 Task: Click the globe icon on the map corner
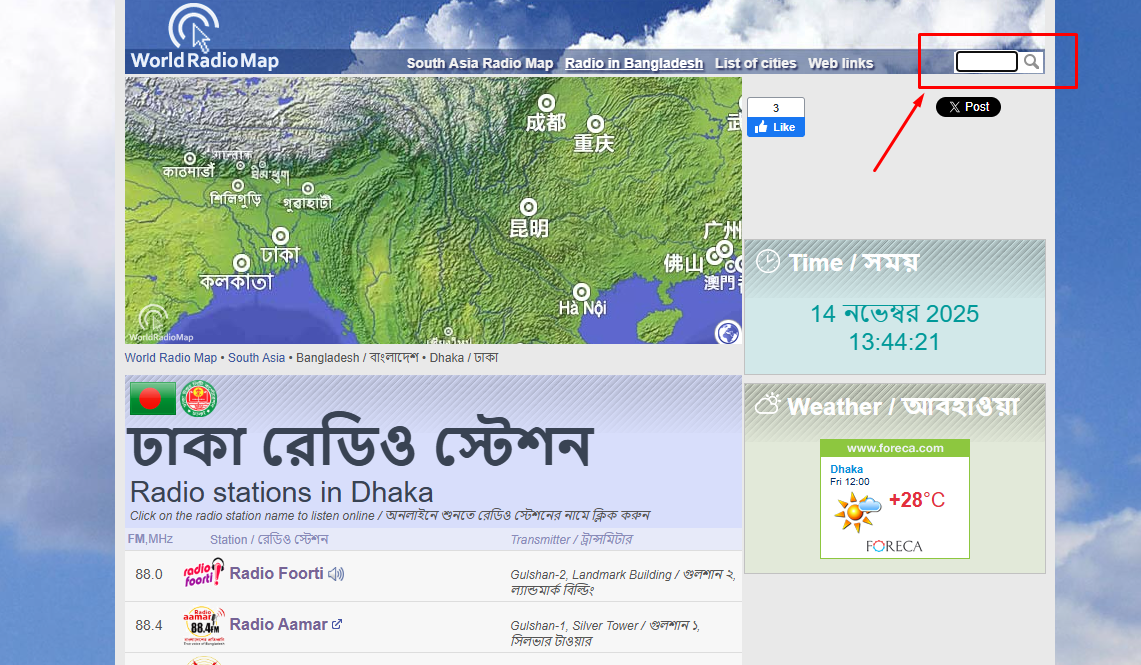(728, 333)
